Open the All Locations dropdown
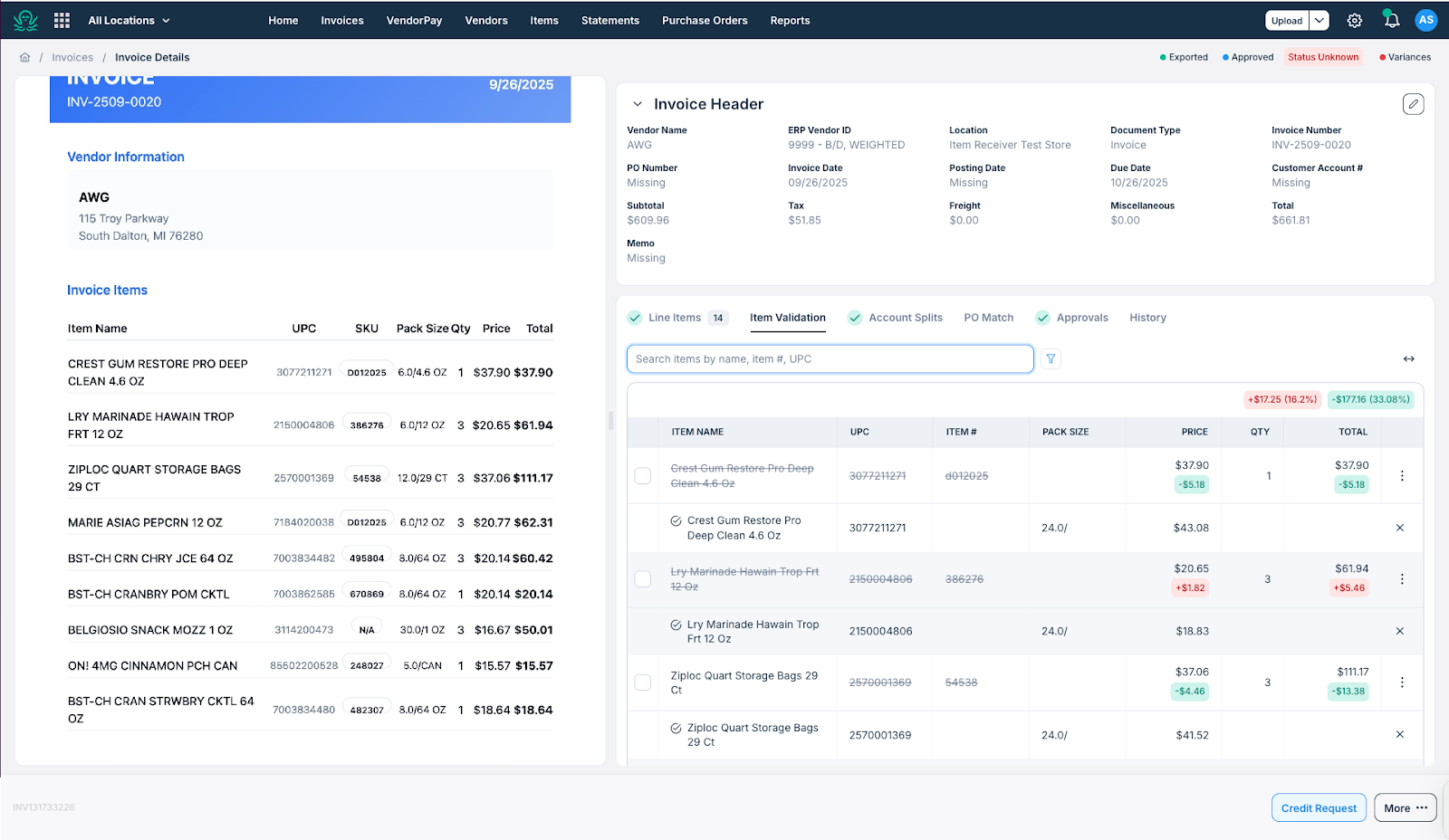Viewport: 1449px width, 840px height. [x=129, y=20]
